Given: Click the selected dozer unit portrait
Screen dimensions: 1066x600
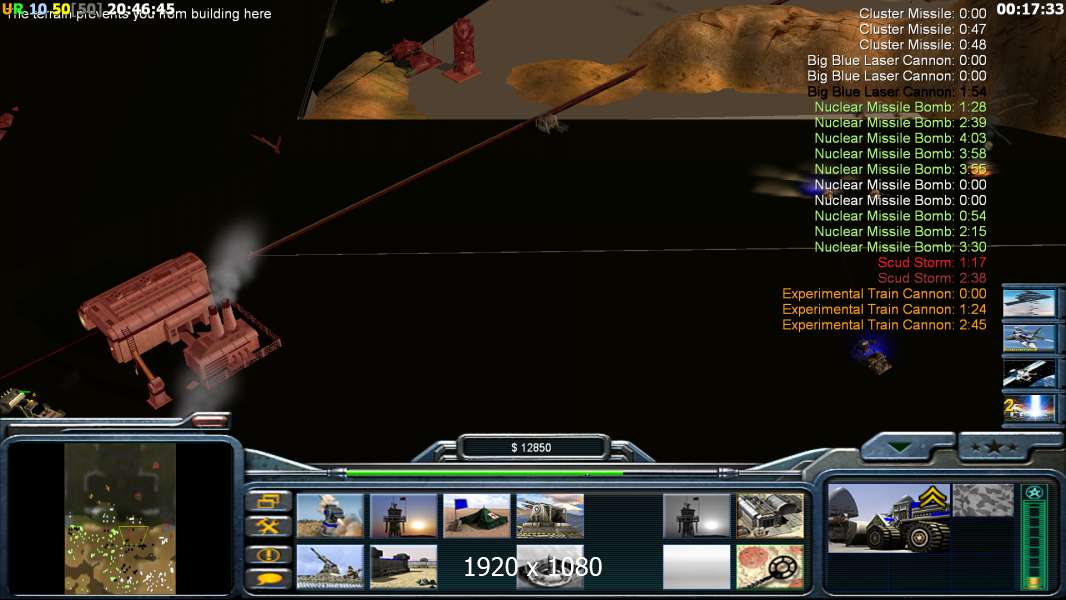Looking at the screenshot, I should [x=889, y=518].
